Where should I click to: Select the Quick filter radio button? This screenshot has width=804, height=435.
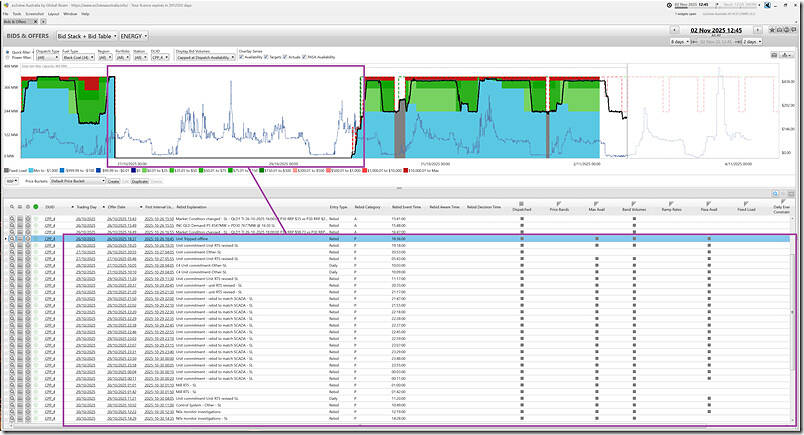(x=7, y=52)
